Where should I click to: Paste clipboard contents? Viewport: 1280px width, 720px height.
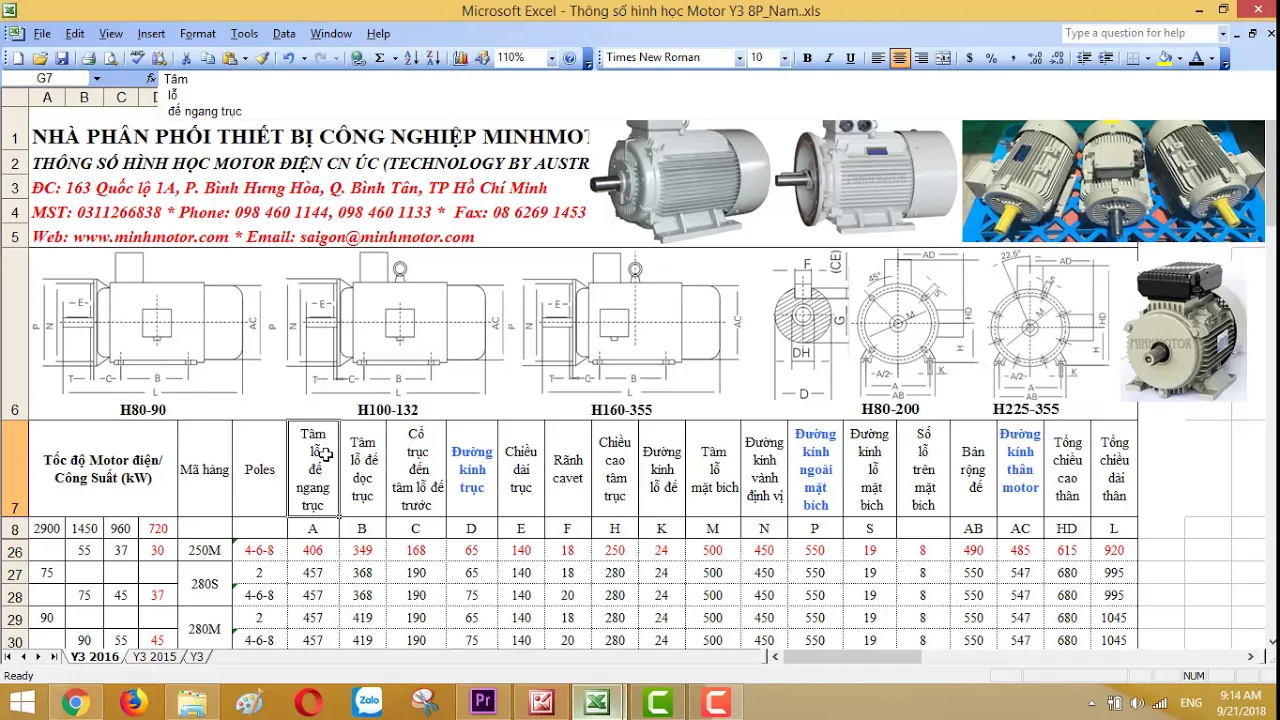pos(230,58)
